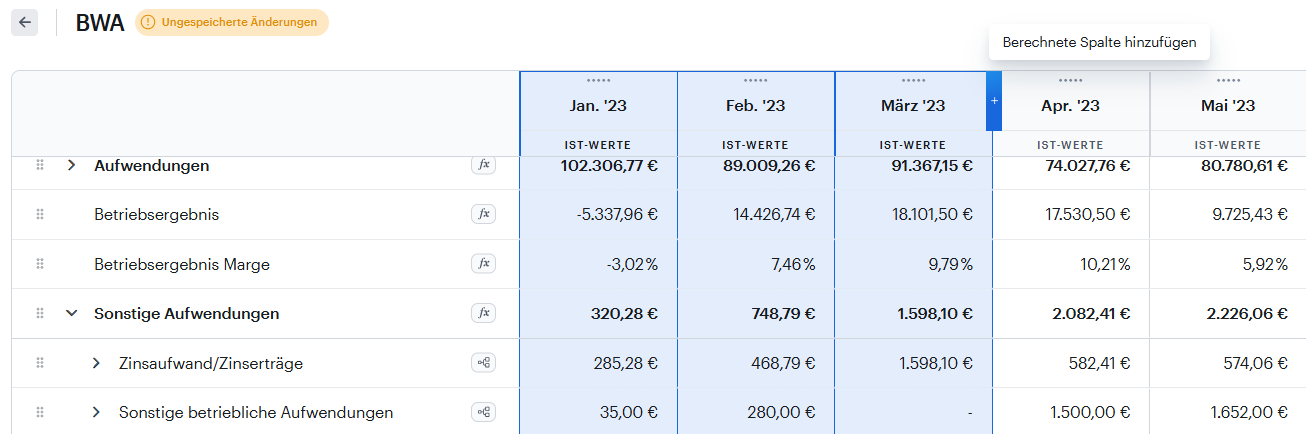Click the Apr. '23 Zinsaufwand value 582,41 €
1306x434 pixels.
point(1099,363)
